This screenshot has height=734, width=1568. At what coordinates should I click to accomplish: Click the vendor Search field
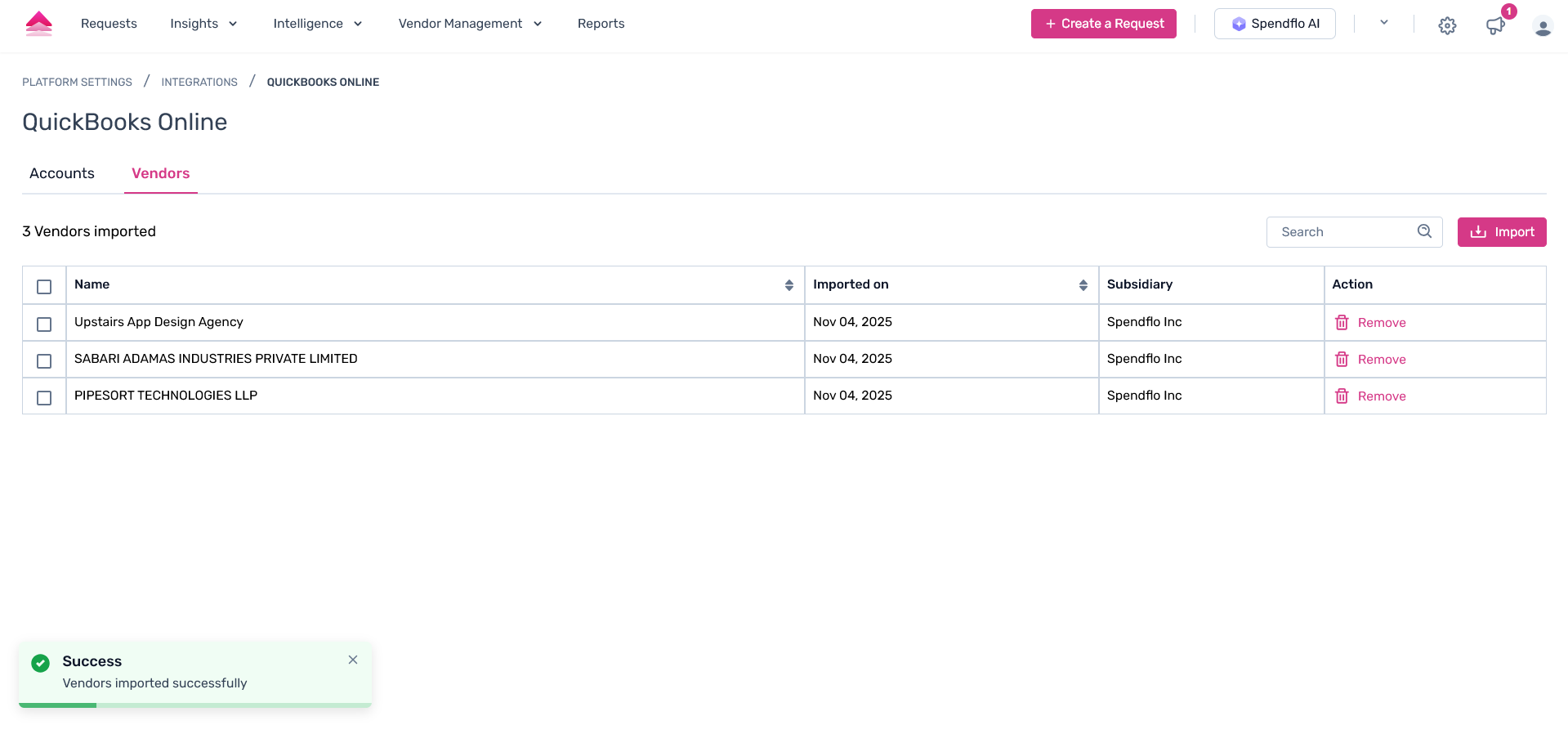[1354, 232]
